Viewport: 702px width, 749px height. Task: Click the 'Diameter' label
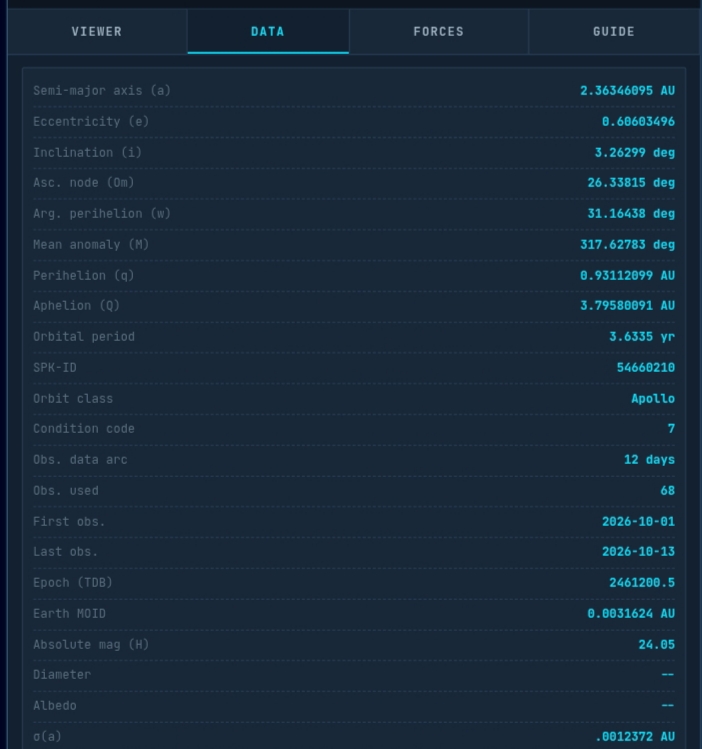pyautogui.click(x=62, y=675)
